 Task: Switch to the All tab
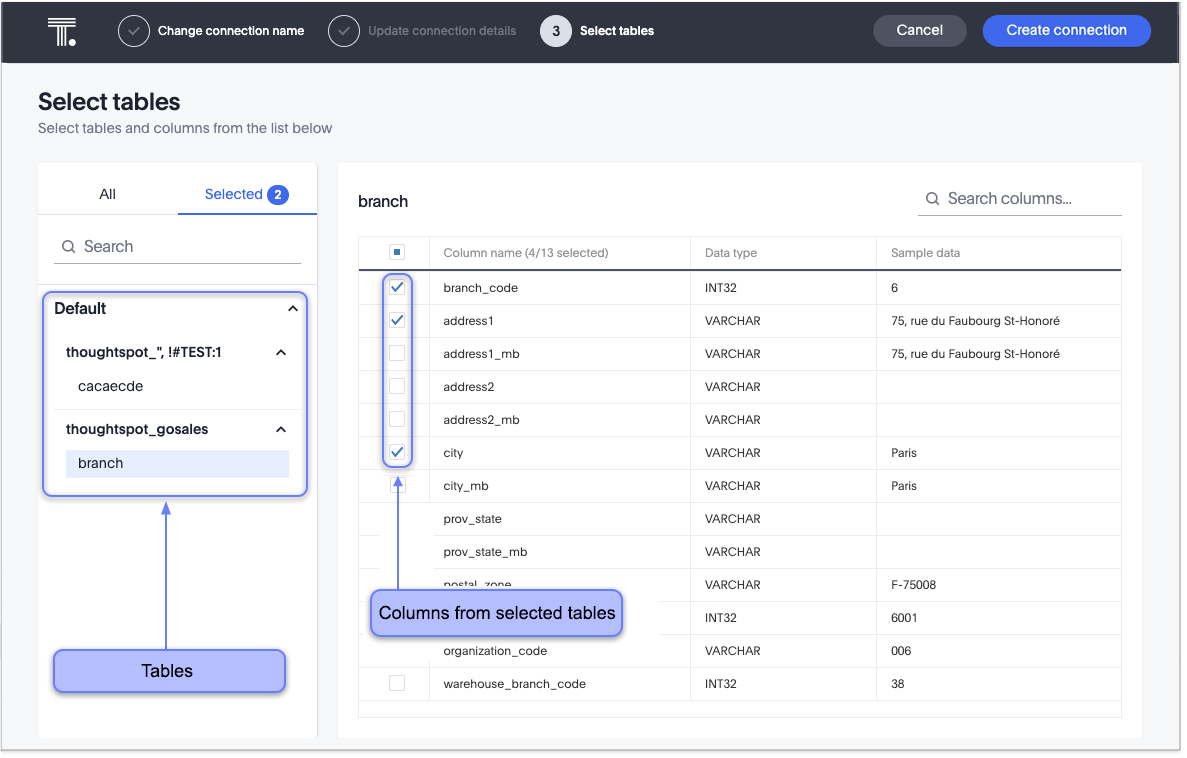[x=107, y=194]
